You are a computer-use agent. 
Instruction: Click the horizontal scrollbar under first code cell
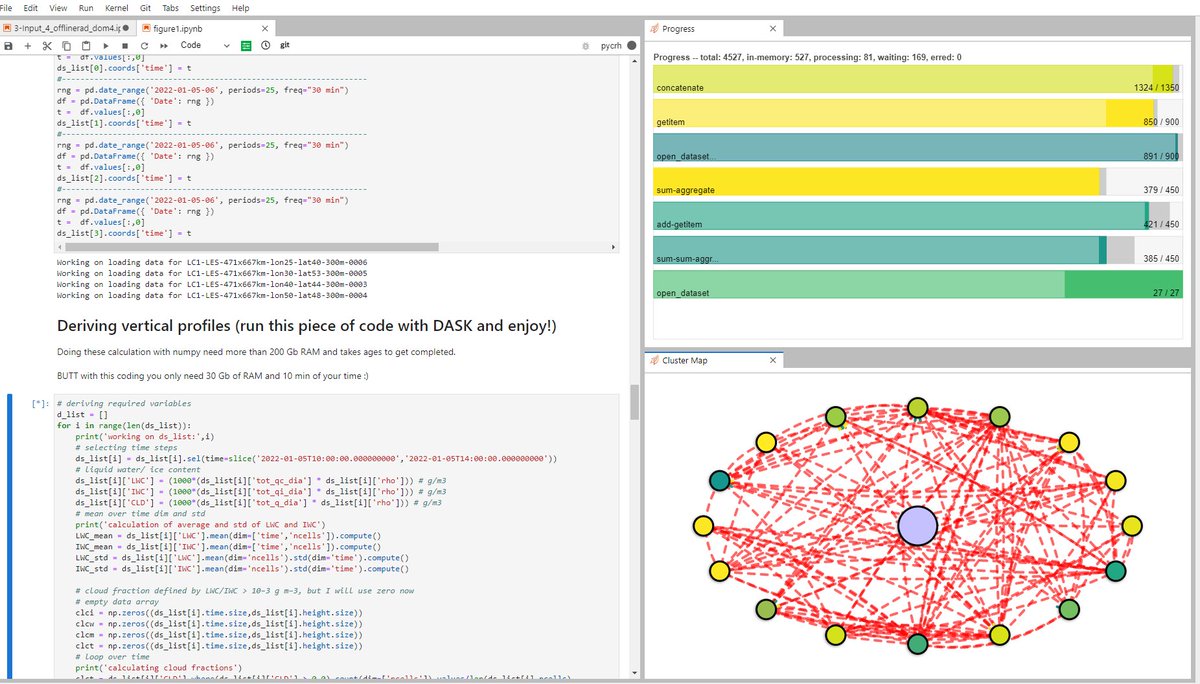pos(250,247)
